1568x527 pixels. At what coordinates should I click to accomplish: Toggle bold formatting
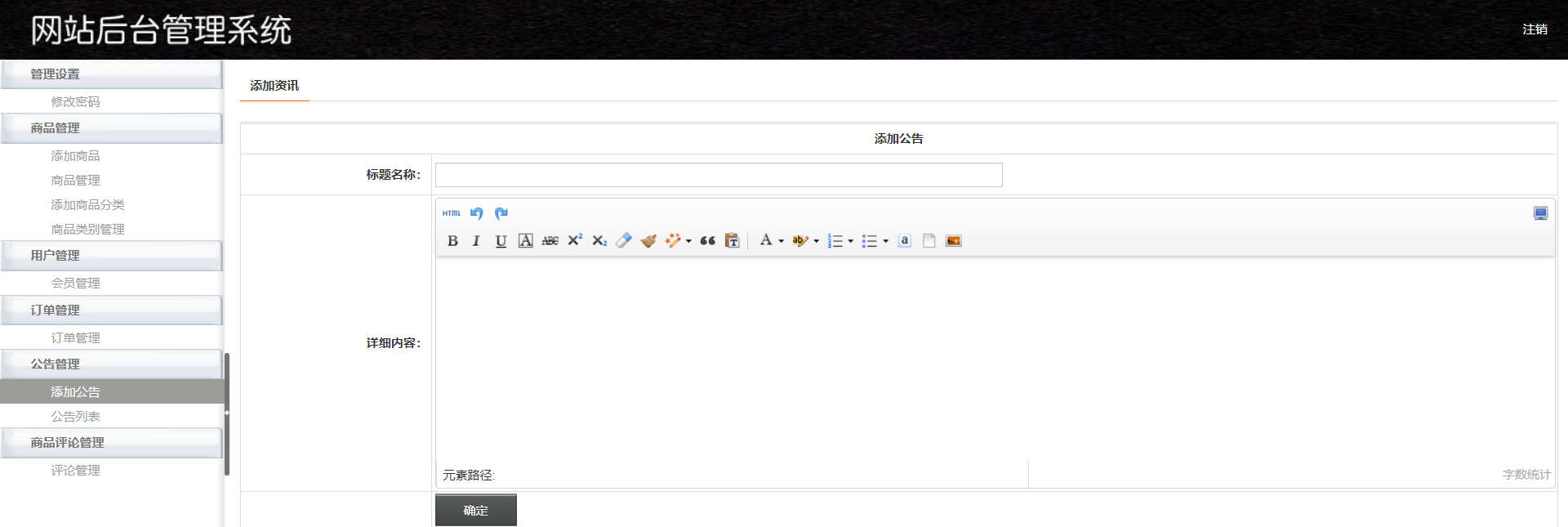coord(452,241)
